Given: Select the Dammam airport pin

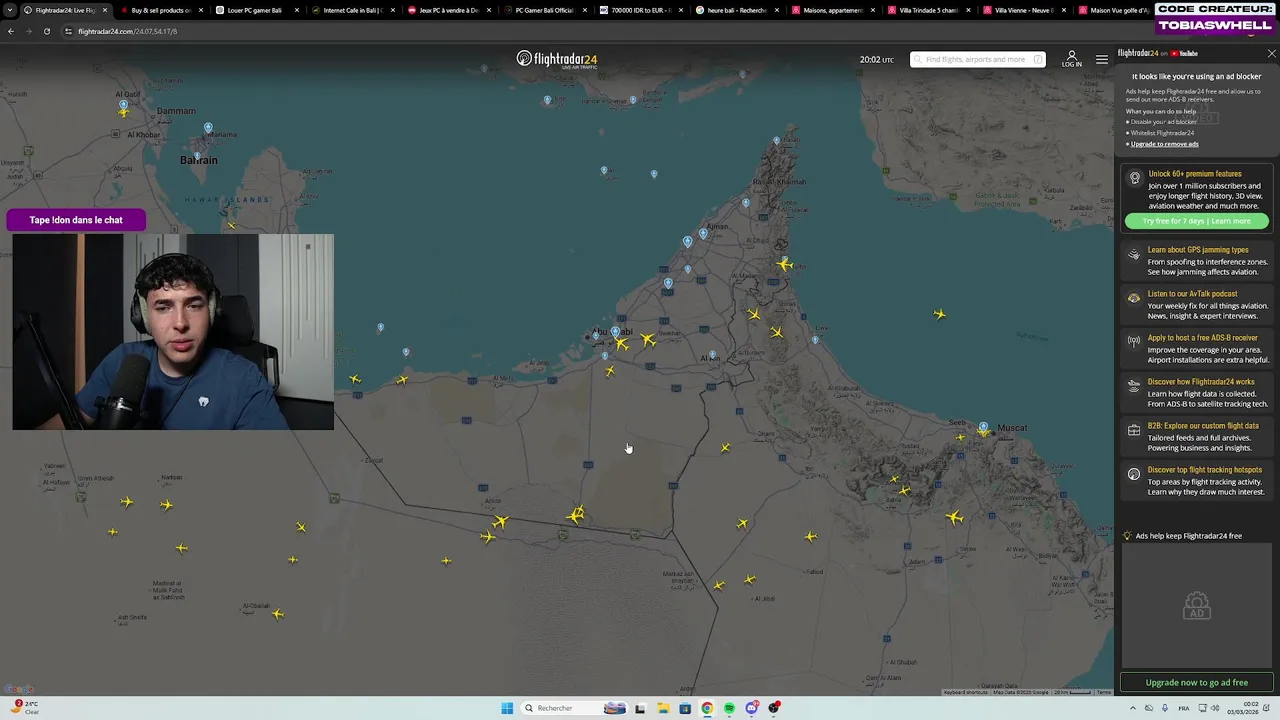Looking at the screenshot, I should [124, 104].
